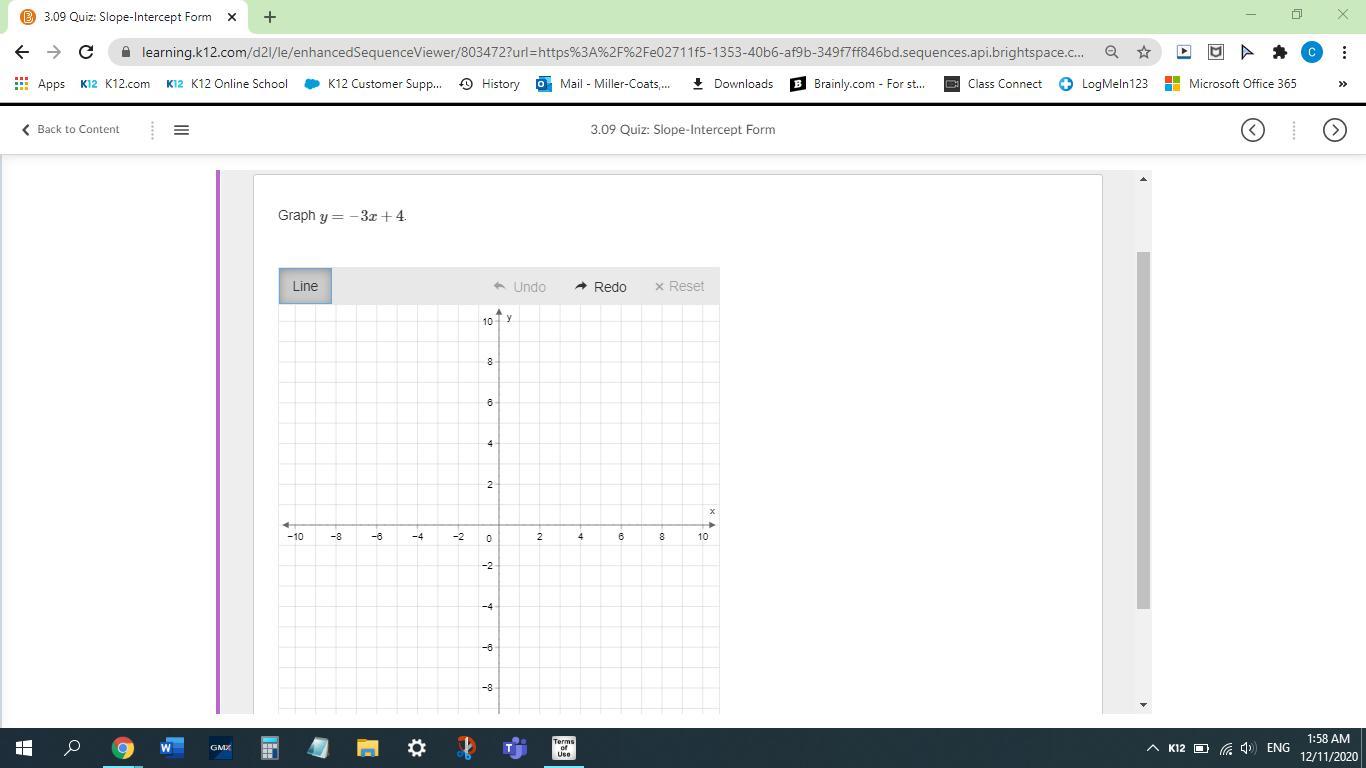Viewport: 1366px width, 768px height.
Task: Click the Chrome profile avatar
Action: click(1312, 51)
